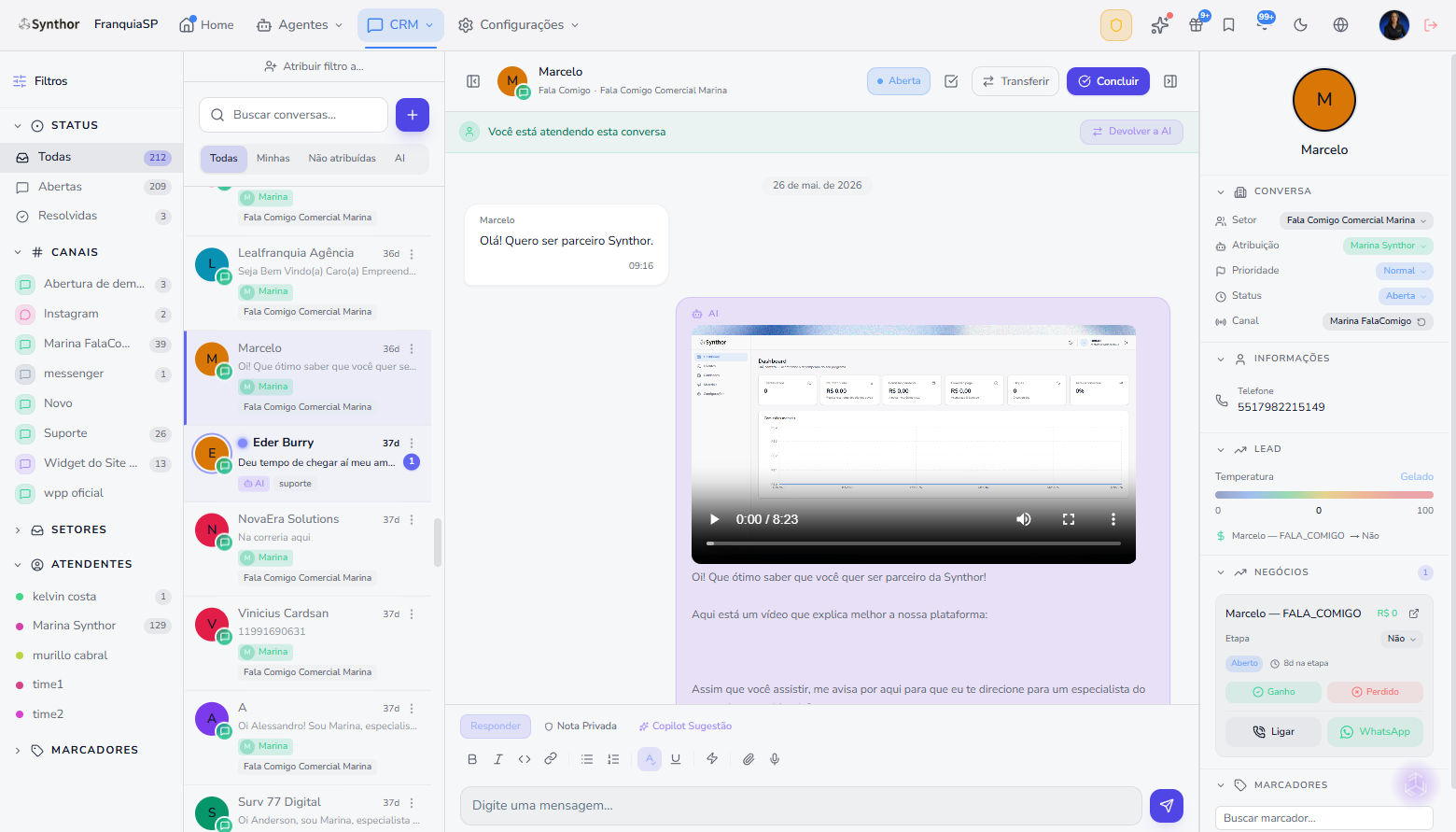The height and width of the screenshot is (832, 1456).
Task: Record audio with microphone icon
Action: (775, 759)
